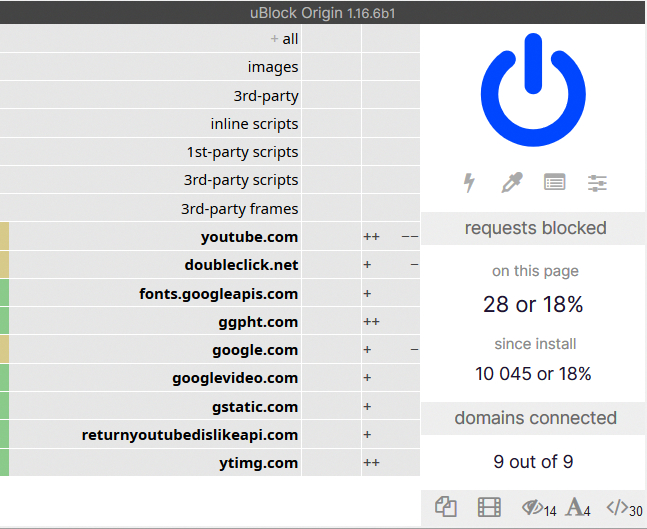Image resolution: width=647 pixels, height=529 pixels.
Task: Open the logger list icon
Action: coord(555,182)
